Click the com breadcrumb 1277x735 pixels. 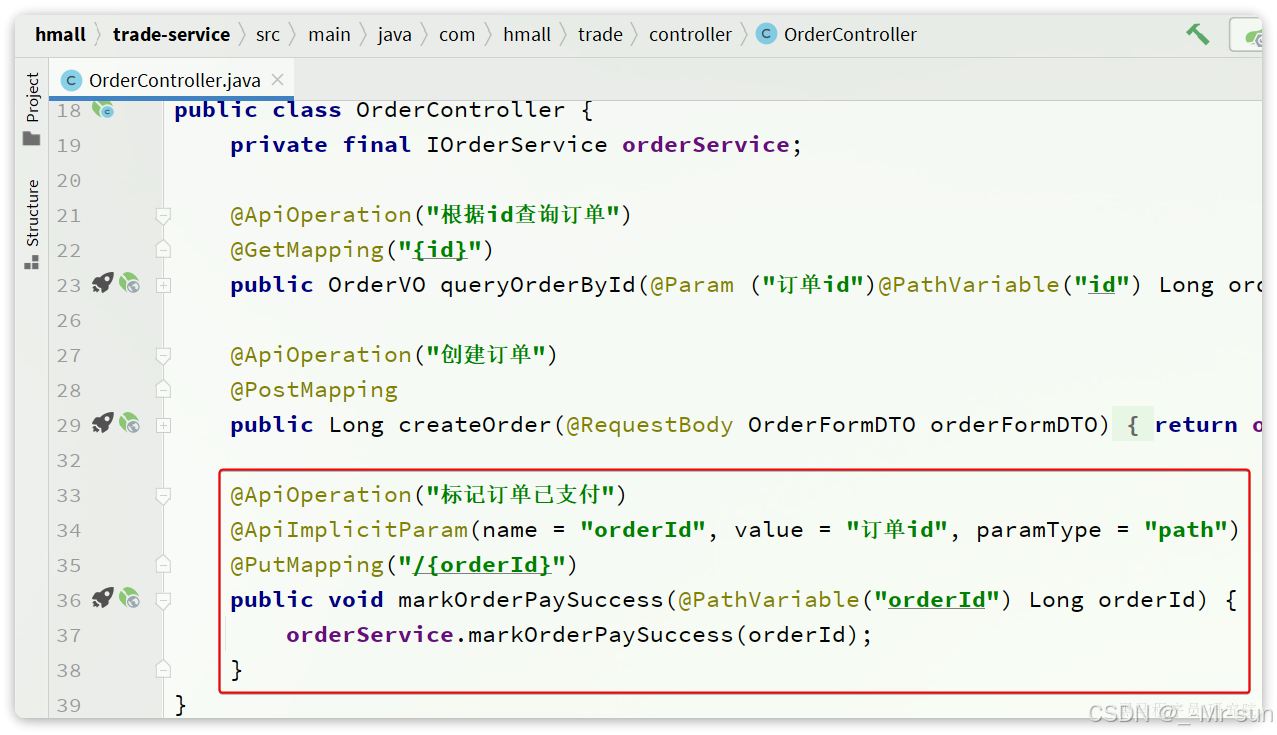(457, 34)
